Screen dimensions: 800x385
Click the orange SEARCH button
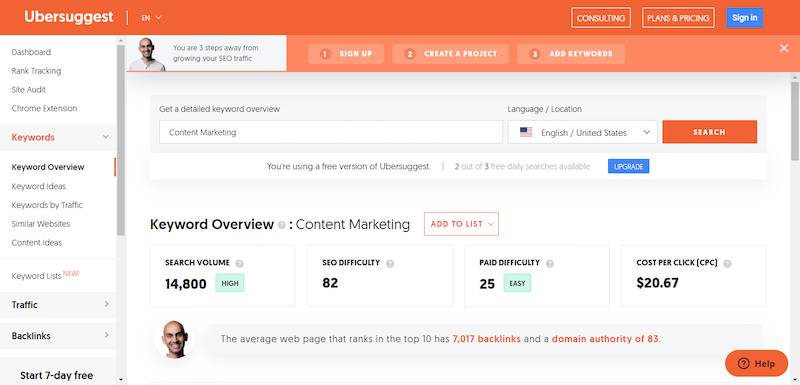[710, 132]
